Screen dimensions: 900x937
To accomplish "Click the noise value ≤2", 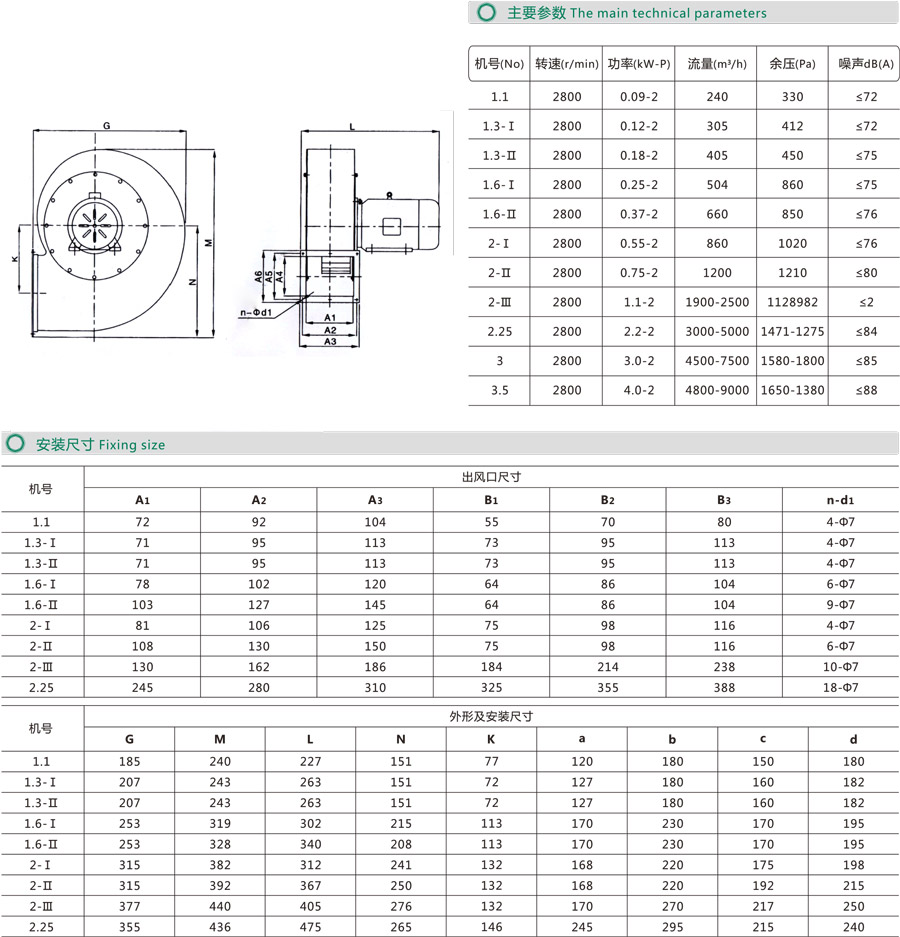I will coord(866,302).
